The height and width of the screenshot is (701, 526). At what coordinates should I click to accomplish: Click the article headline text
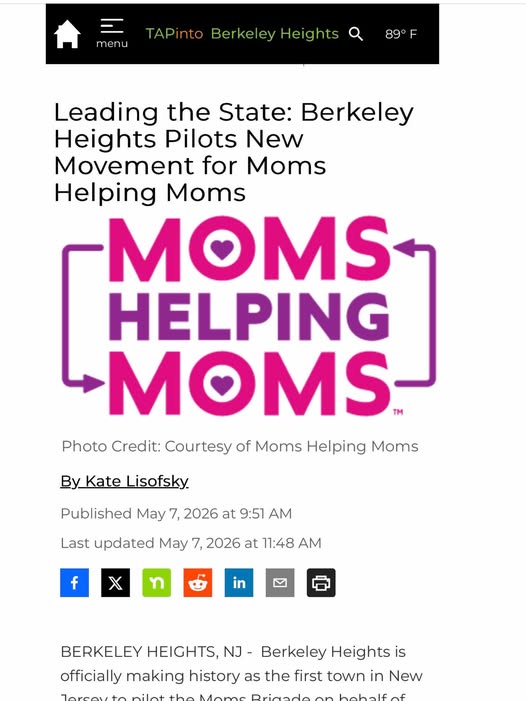[x=234, y=152]
